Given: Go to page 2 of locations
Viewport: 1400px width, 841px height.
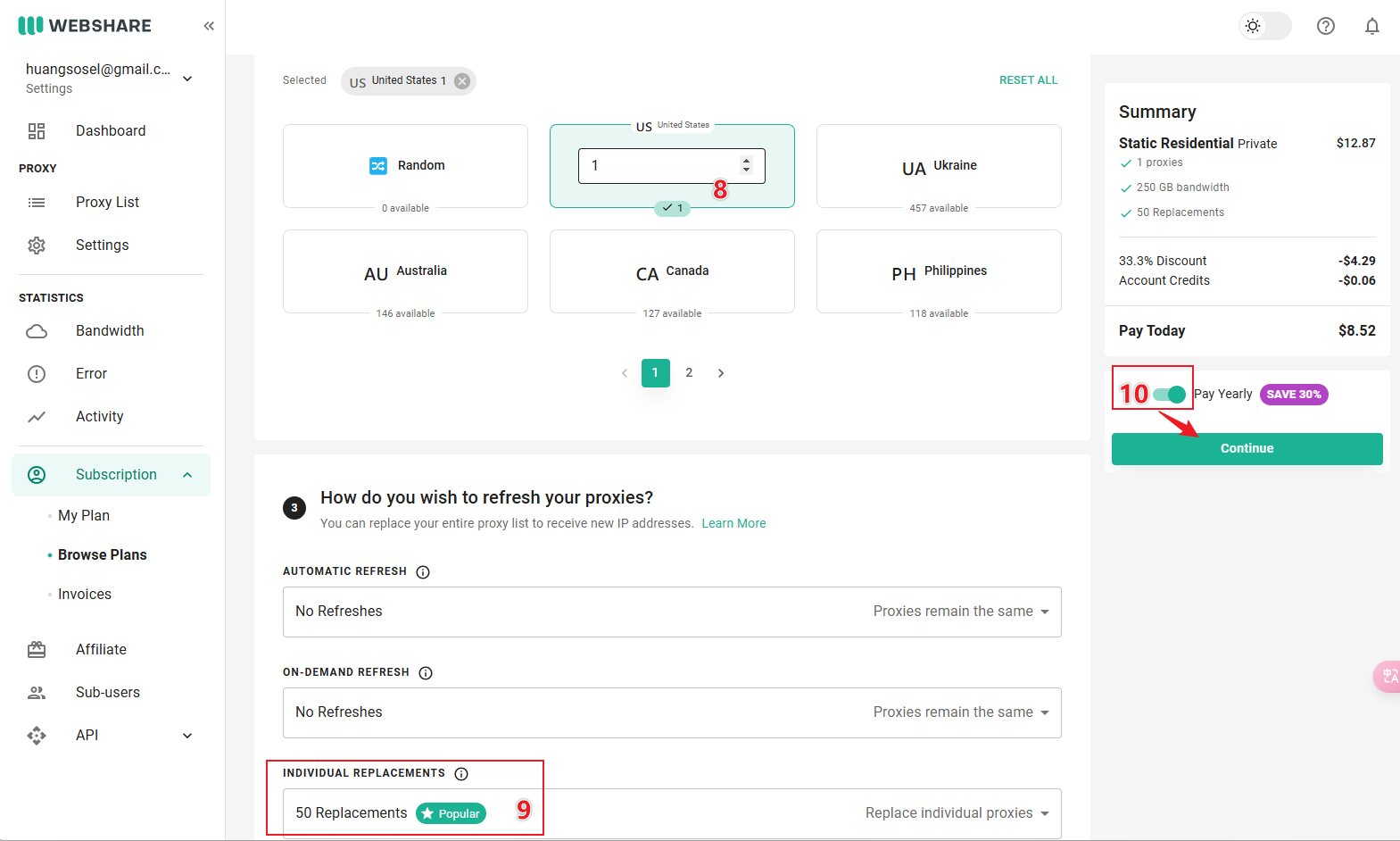Looking at the screenshot, I should (689, 373).
